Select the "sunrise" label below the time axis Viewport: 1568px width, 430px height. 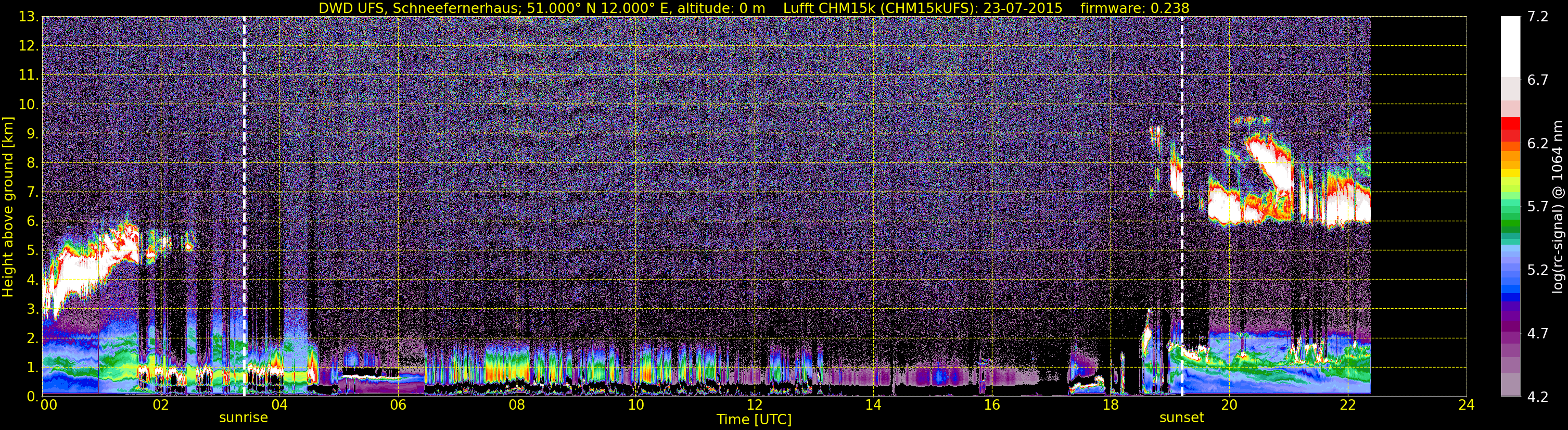[244, 418]
